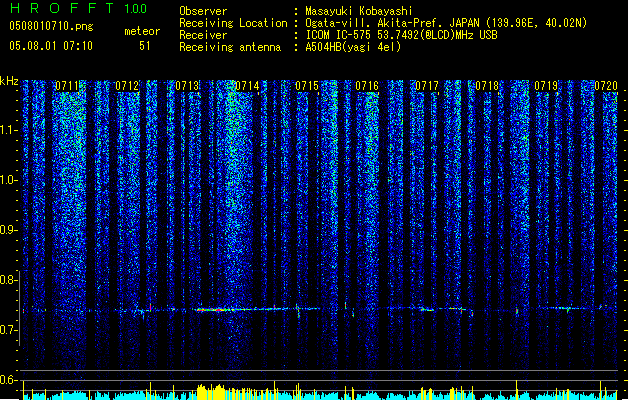Select antenna value A504HB(yagi 4el)
The height and width of the screenshot is (400, 629).
[353, 47]
